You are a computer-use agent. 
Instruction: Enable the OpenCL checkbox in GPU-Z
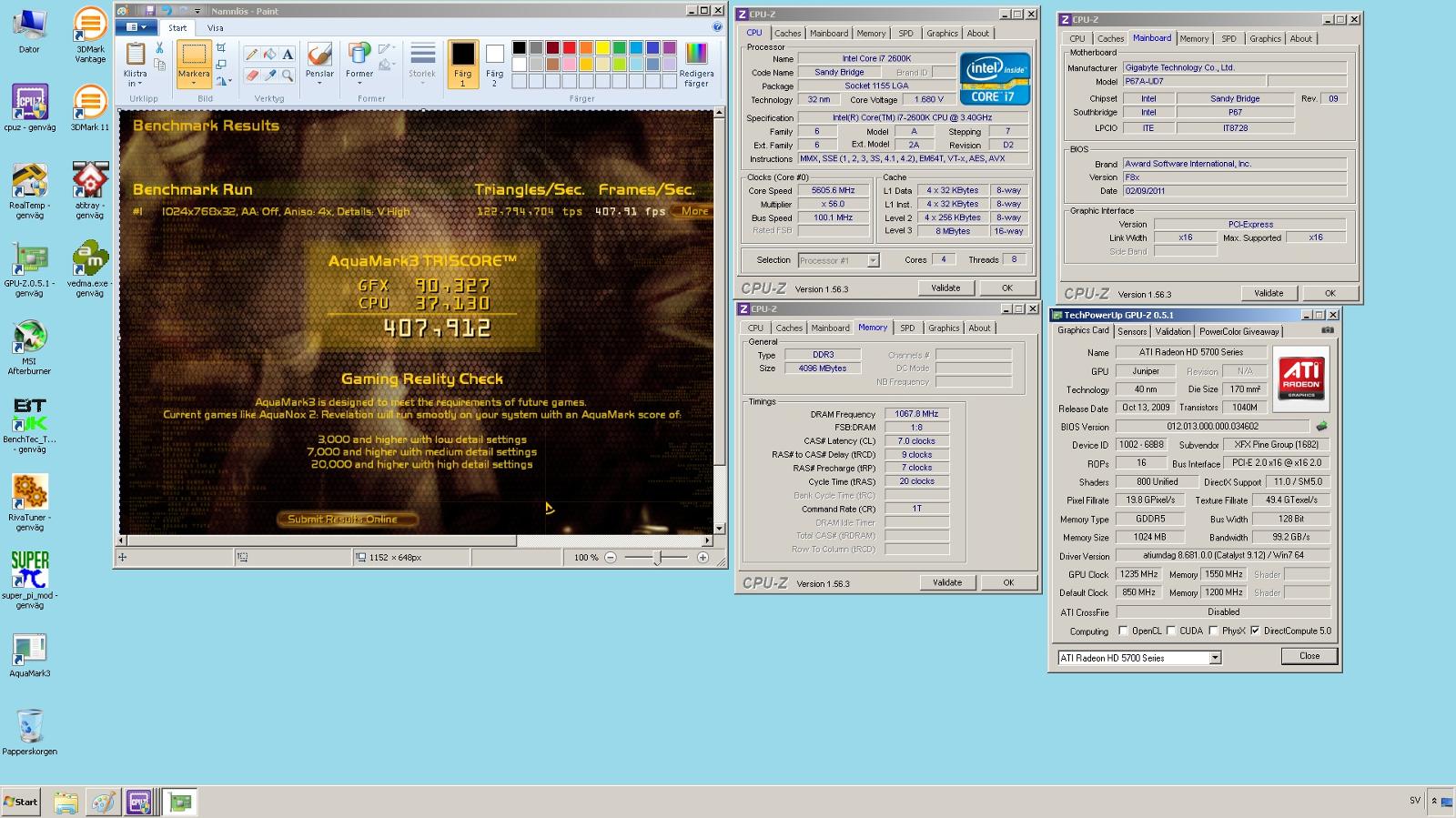click(1124, 631)
